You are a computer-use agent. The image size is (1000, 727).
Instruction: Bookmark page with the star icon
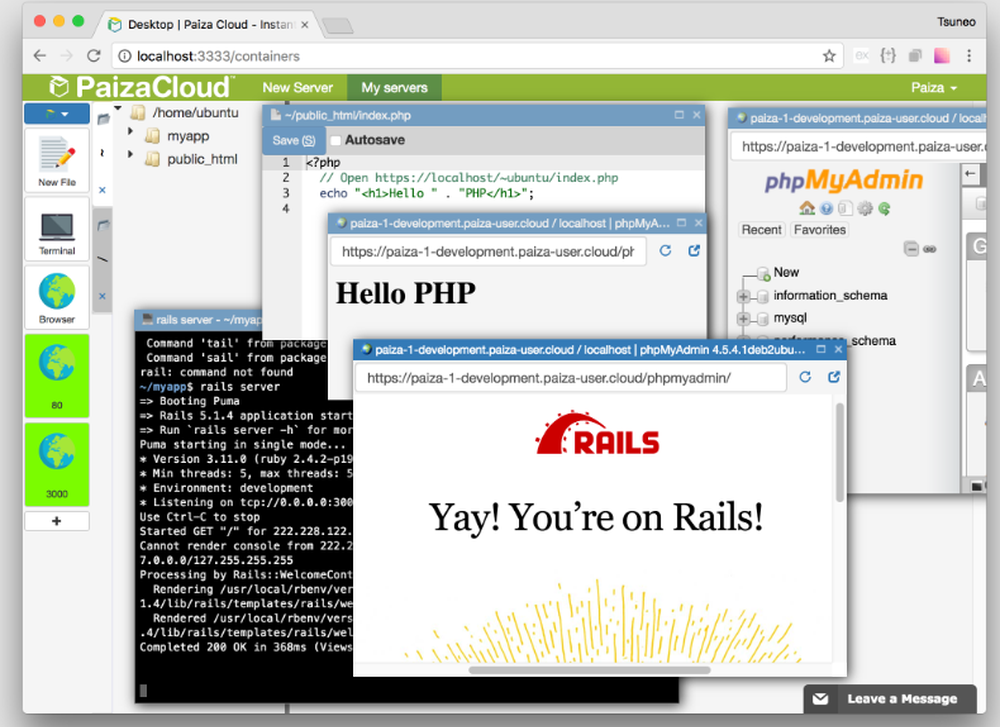pos(828,56)
